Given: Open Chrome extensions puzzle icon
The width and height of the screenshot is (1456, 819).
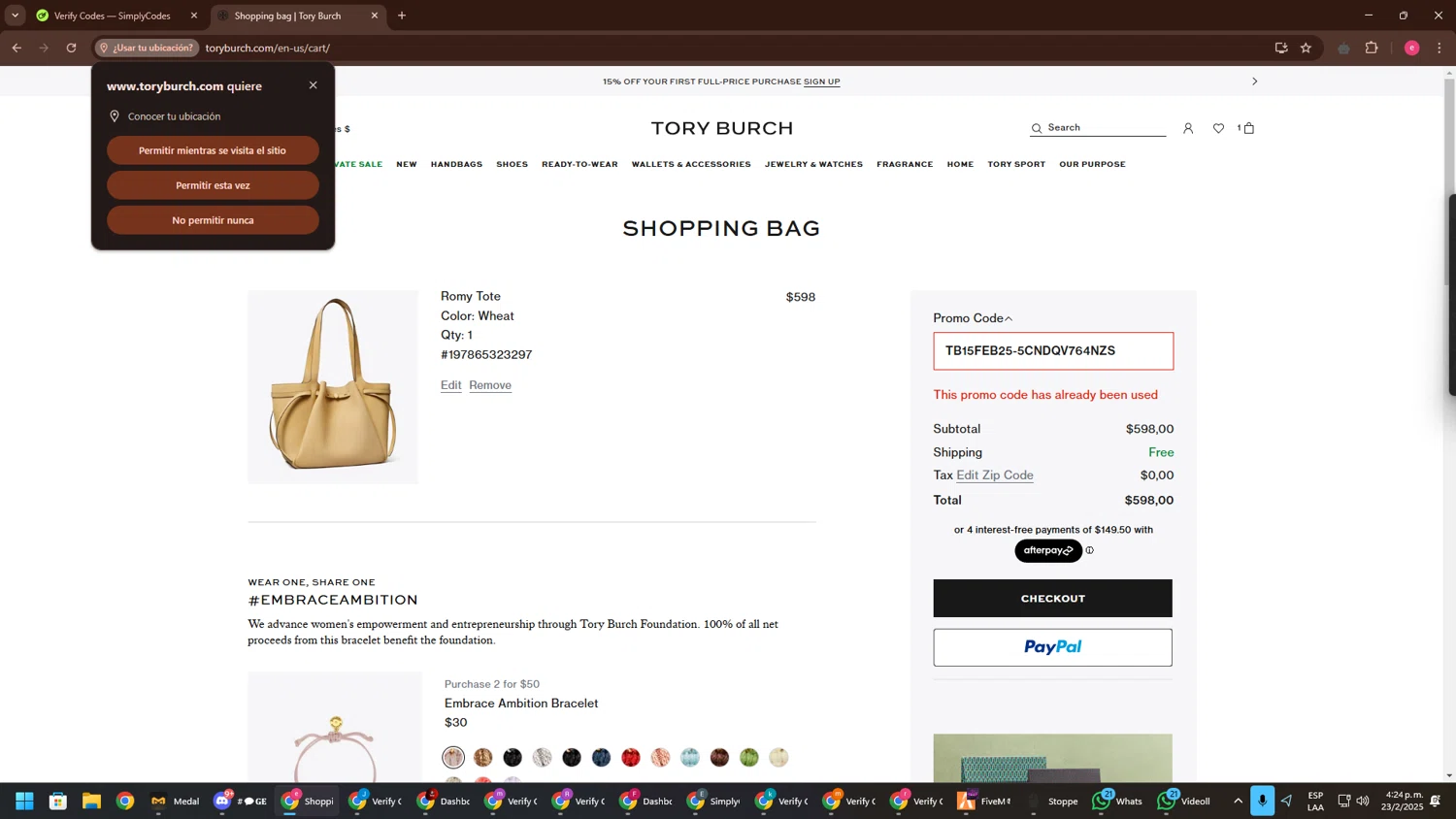Looking at the screenshot, I should (1372, 48).
